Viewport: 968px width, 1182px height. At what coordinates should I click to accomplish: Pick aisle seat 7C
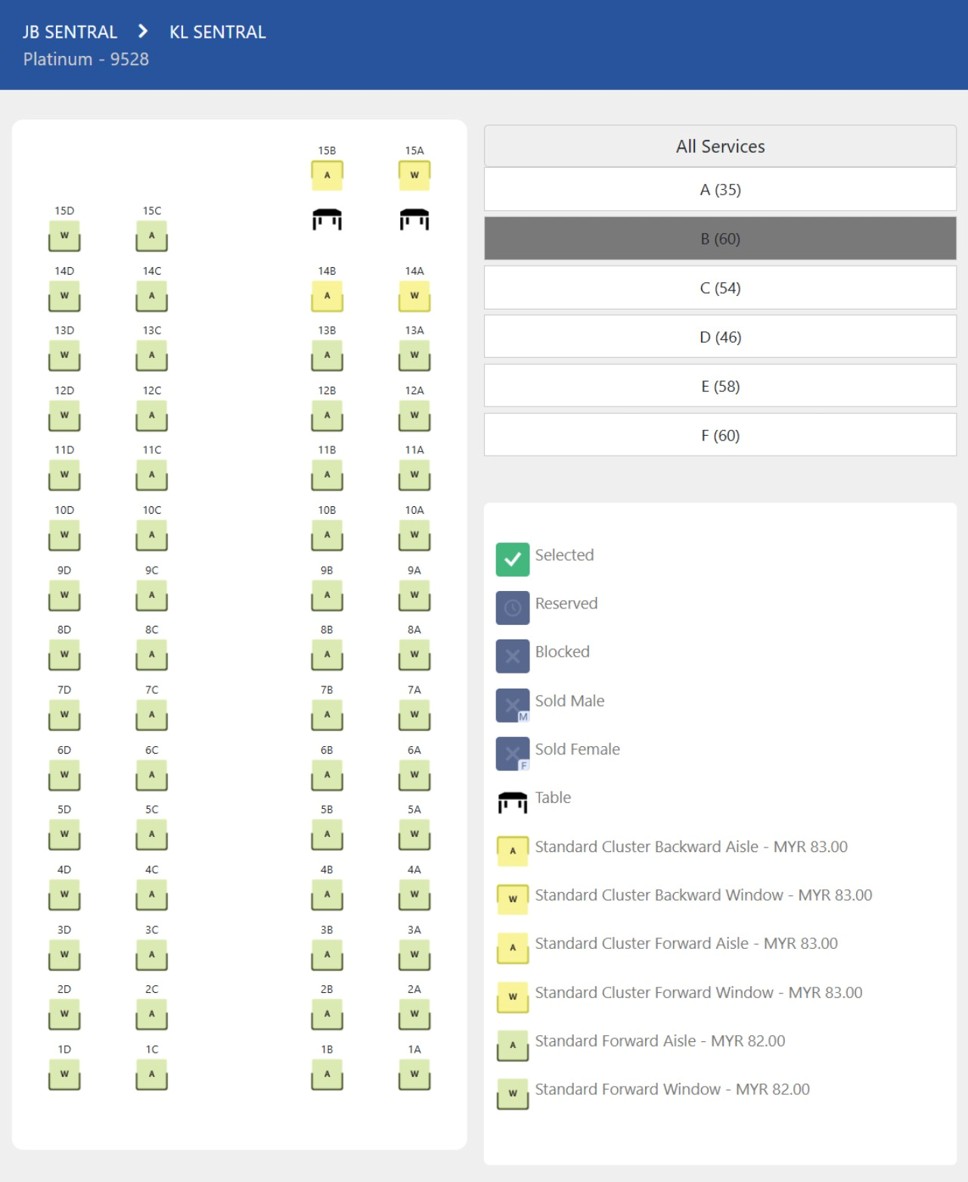pyautogui.click(x=151, y=715)
